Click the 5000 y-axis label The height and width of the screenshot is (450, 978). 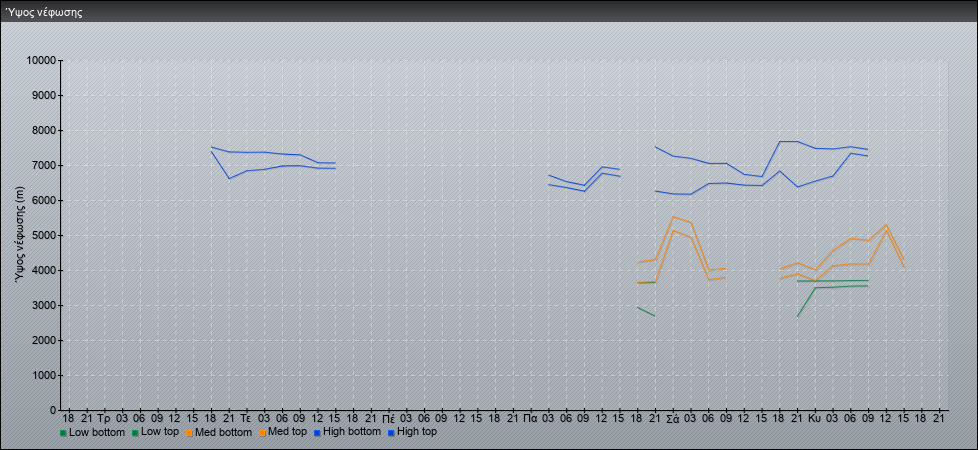44,235
